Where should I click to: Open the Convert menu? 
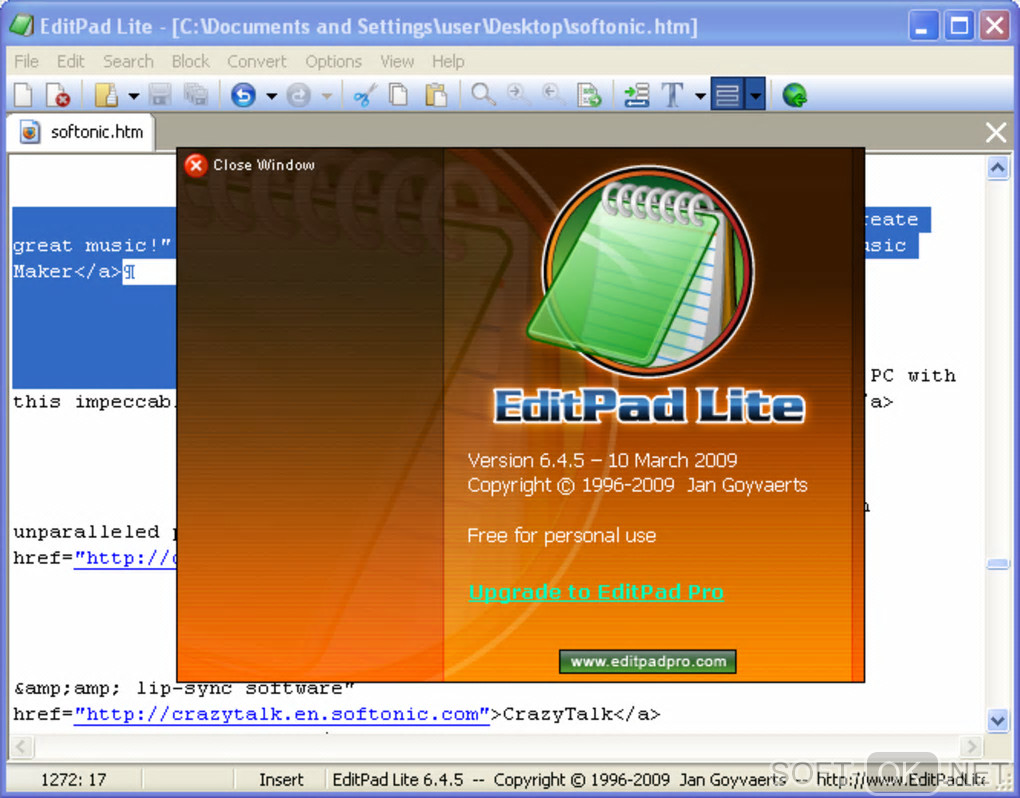pos(256,61)
